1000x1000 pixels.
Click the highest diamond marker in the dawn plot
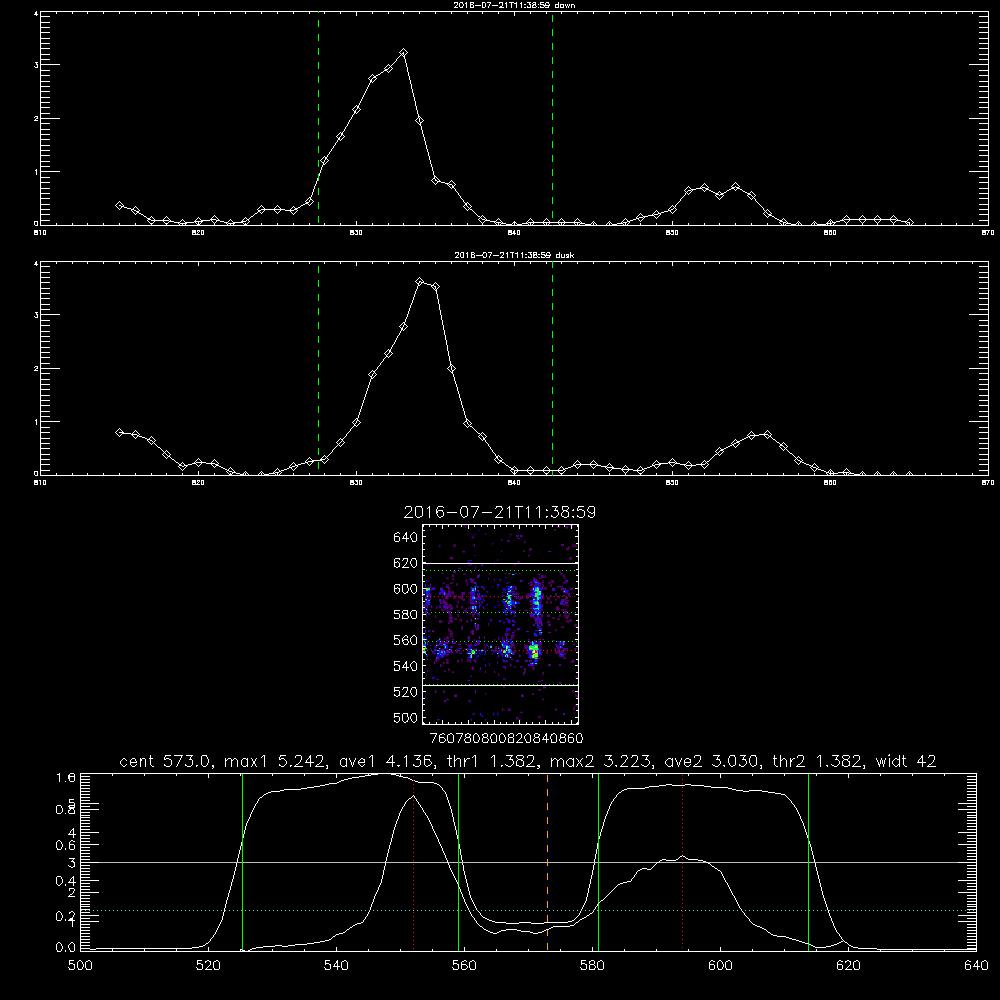(x=403, y=52)
